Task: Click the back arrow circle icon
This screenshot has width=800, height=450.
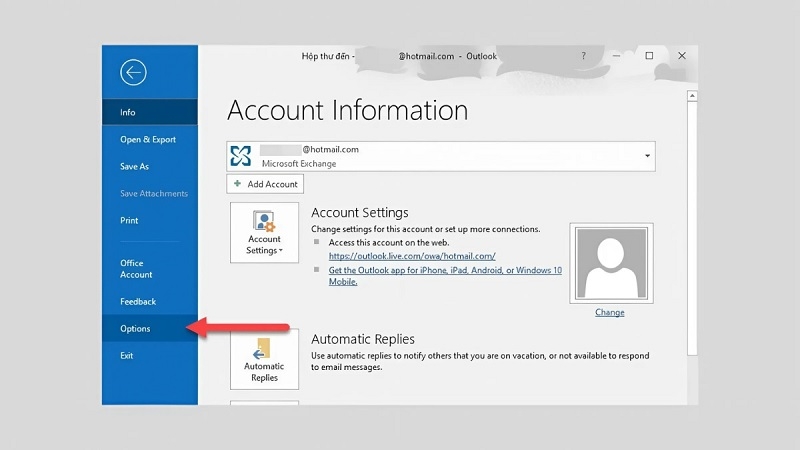Action: [133, 72]
